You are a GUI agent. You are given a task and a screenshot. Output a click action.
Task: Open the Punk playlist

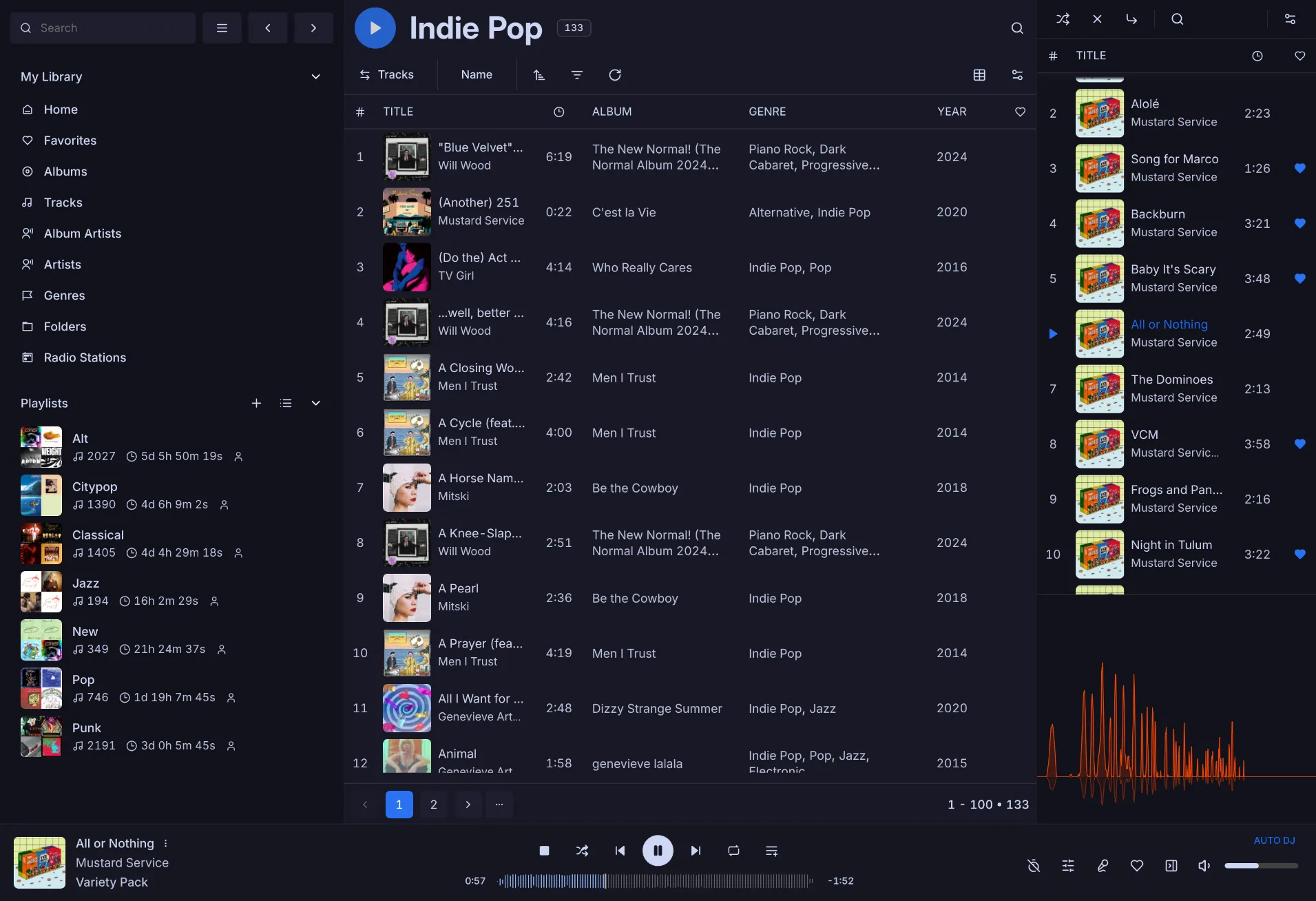[172, 736]
